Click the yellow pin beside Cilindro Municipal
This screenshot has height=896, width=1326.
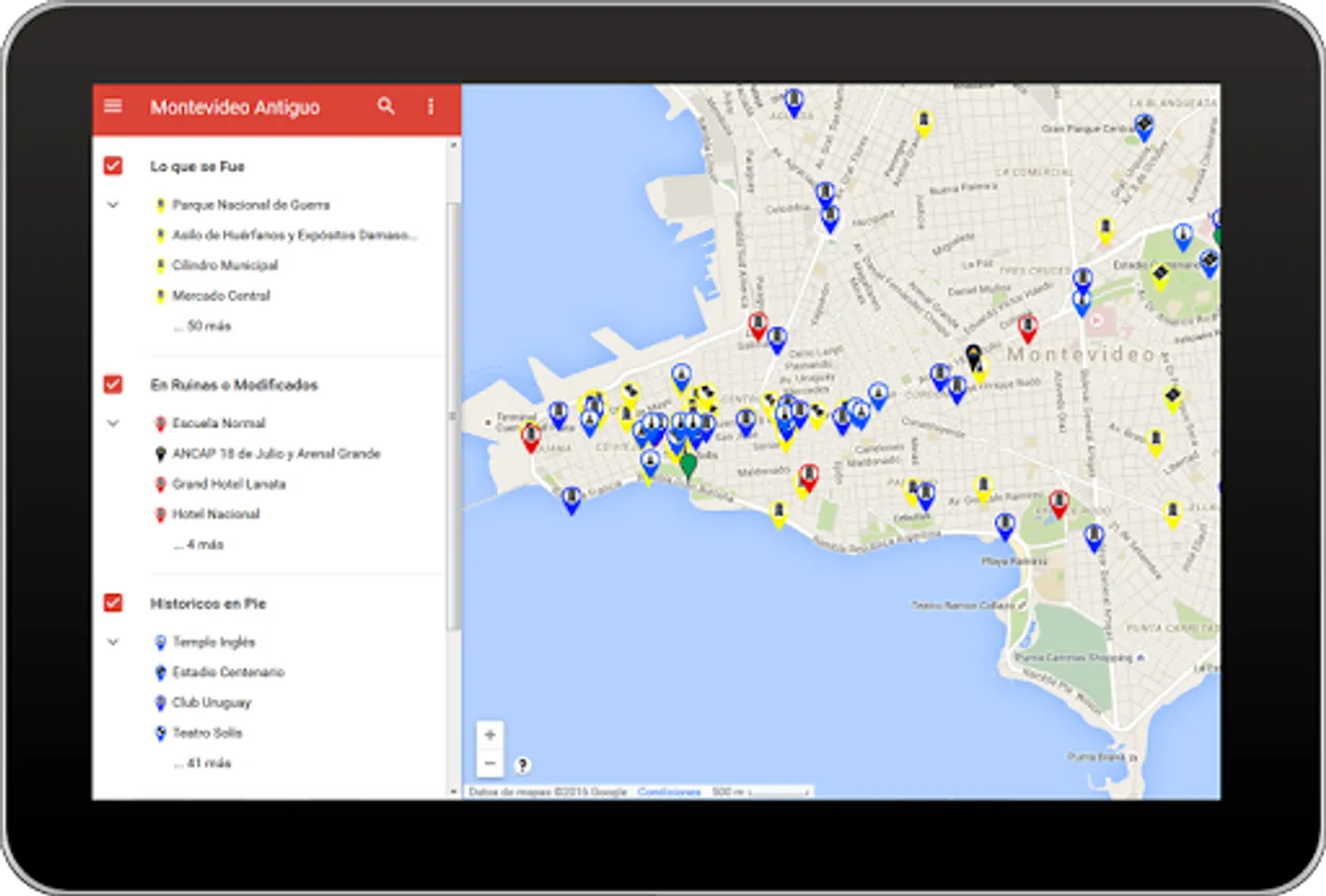[x=160, y=266]
